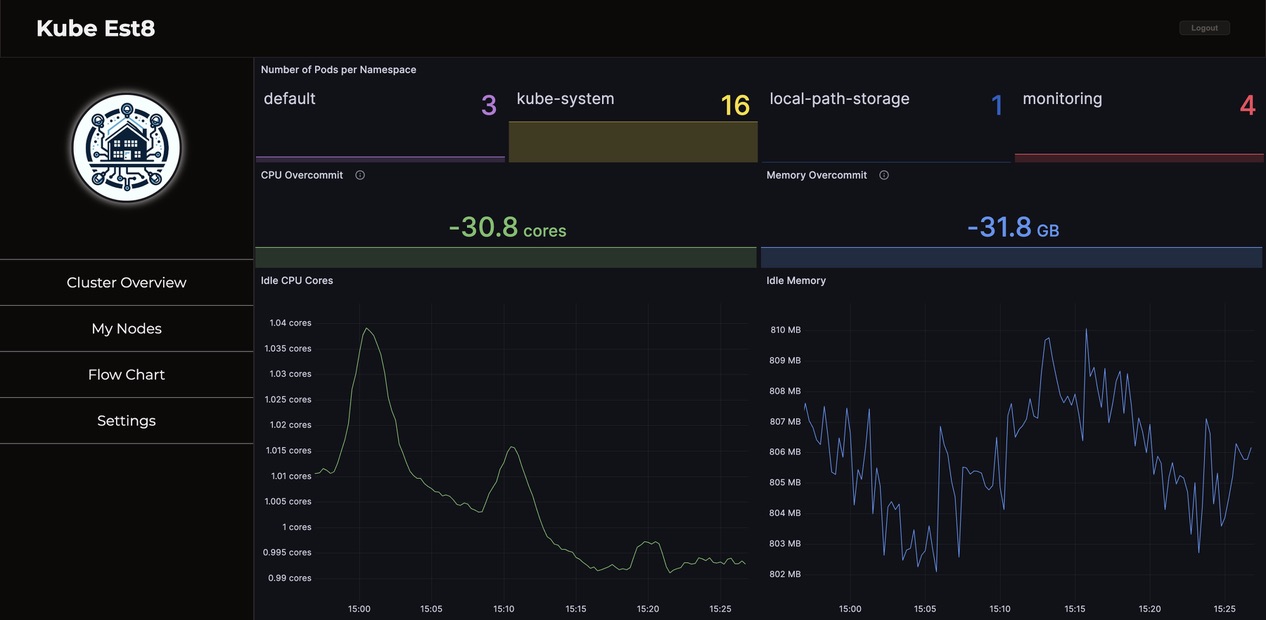Click the Idle CPU graph peak near 15:00
The image size is (1266, 620).
pos(367,329)
